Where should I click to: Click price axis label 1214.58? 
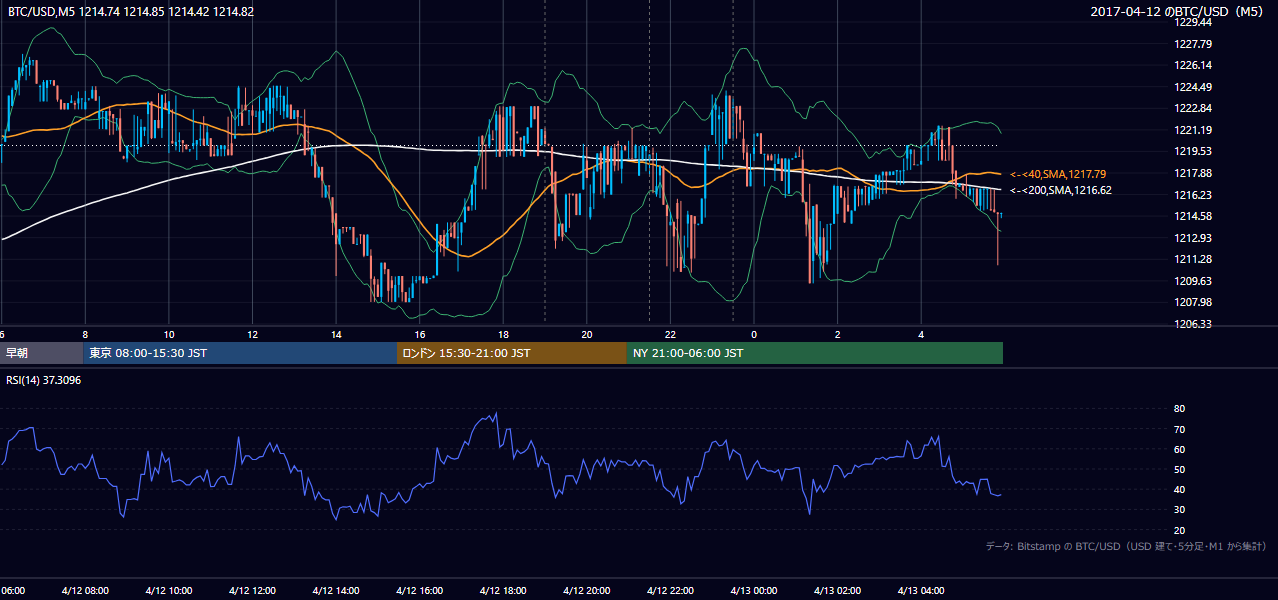coord(1194,216)
